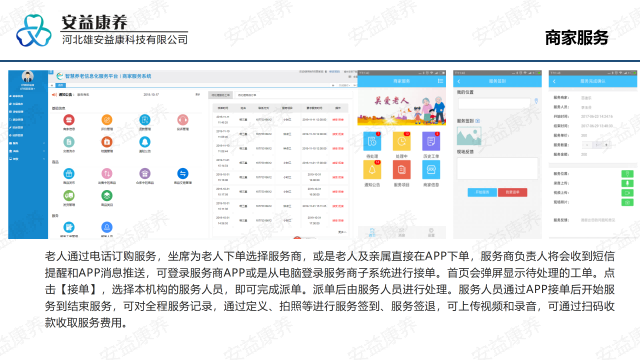Screen dimensions: 640x360
Task: Click the quantity stepper plus control
Action: (607, 145)
